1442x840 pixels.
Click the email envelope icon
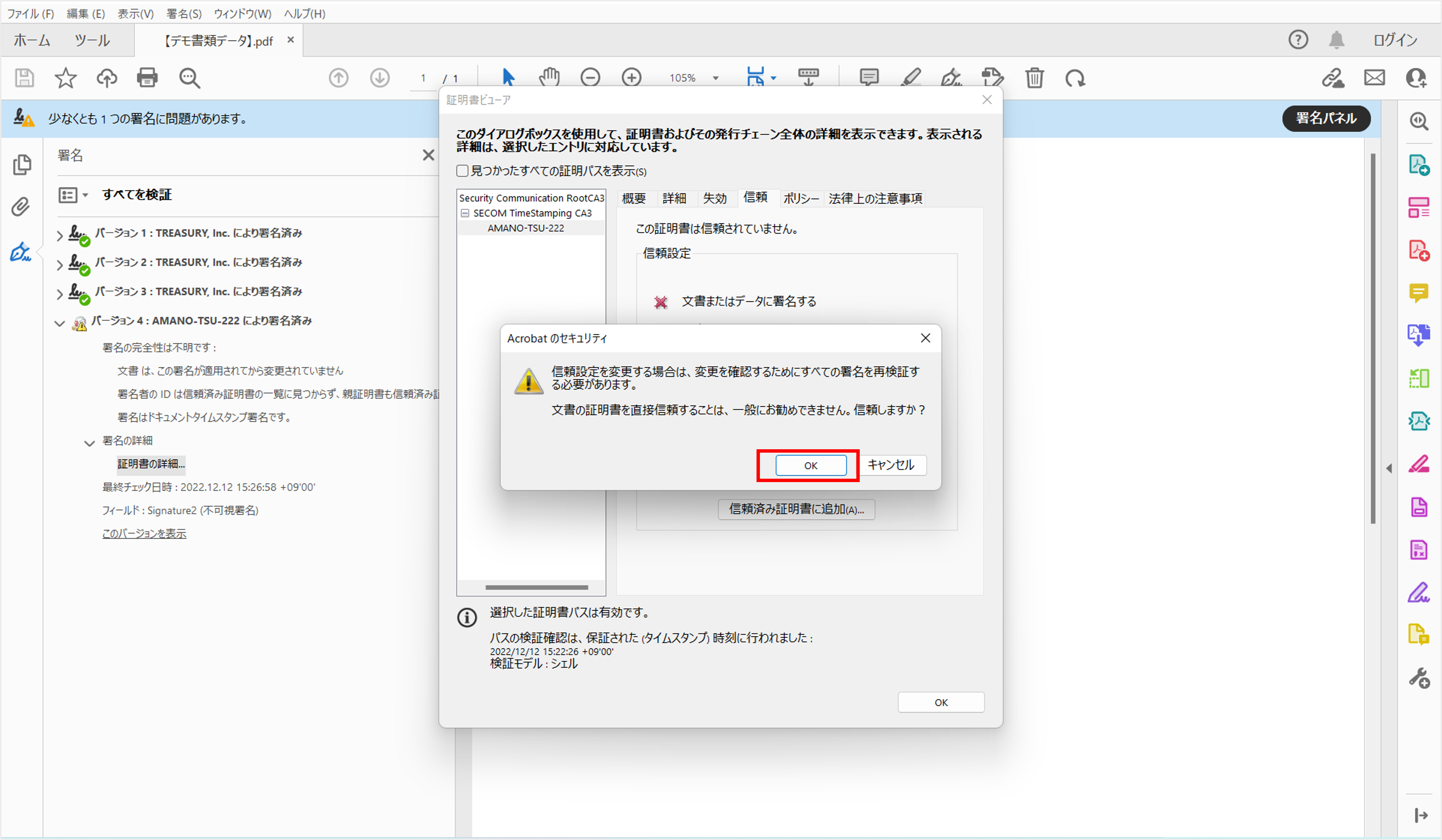1374,78
